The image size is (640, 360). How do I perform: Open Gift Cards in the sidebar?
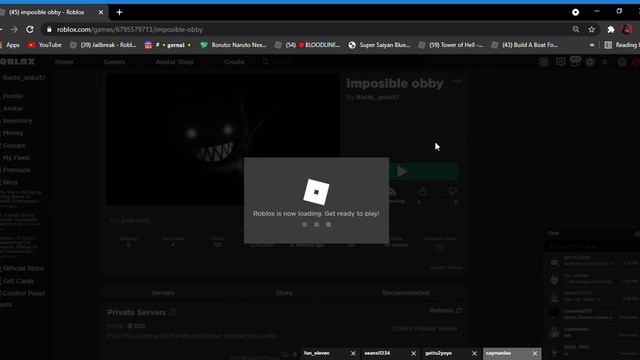click(18, 281)
